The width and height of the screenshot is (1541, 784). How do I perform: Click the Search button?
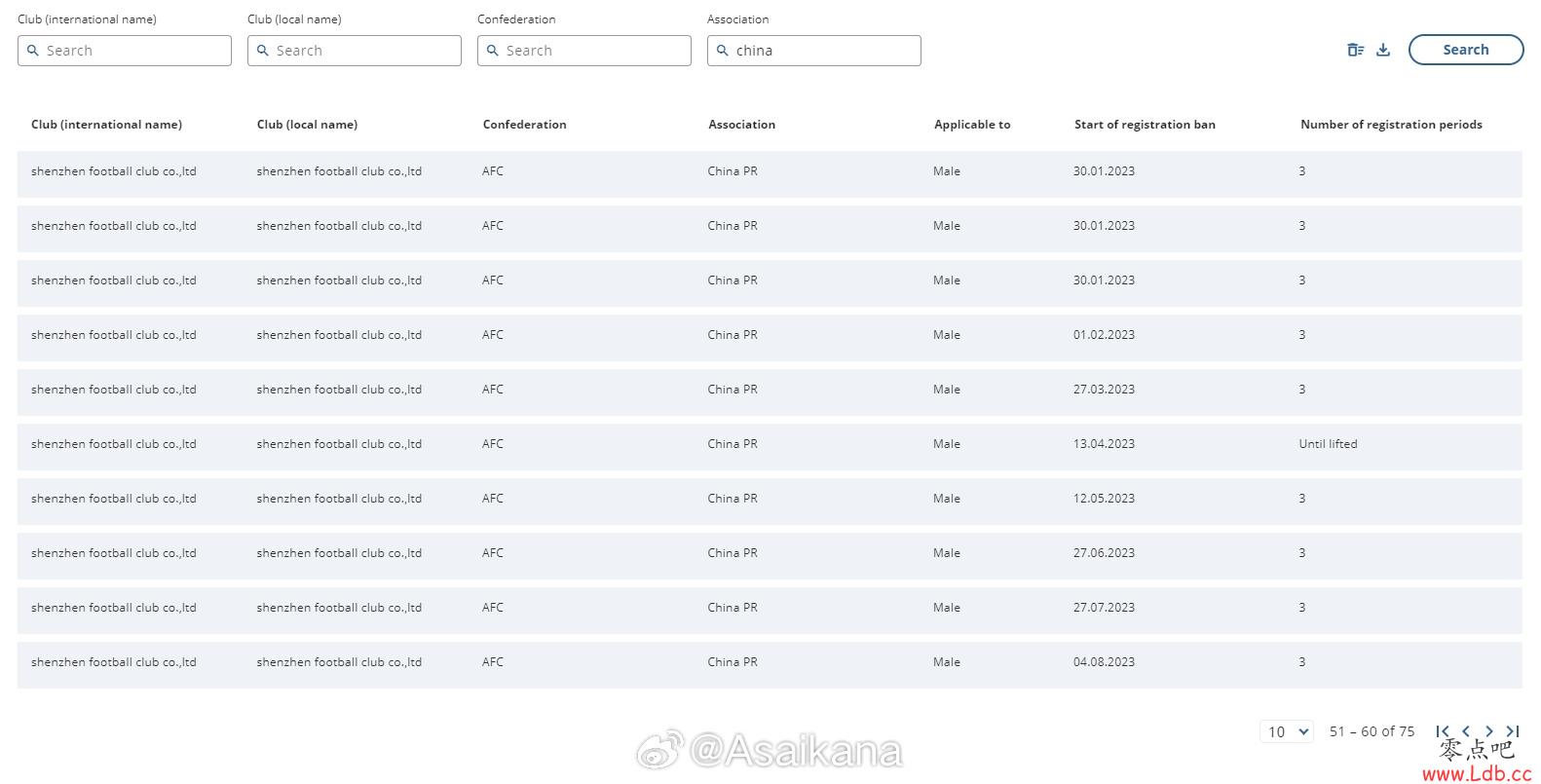[1466, 50]
